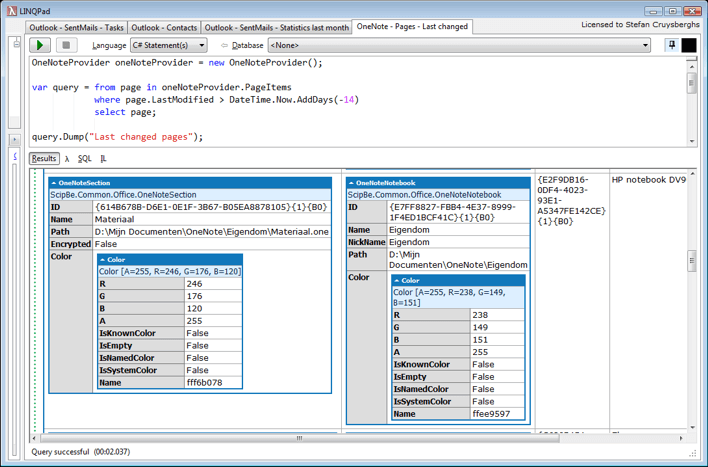Click the HP notebook DV9 cell
The image size is (708, 467).
click(x=648, y=180)
